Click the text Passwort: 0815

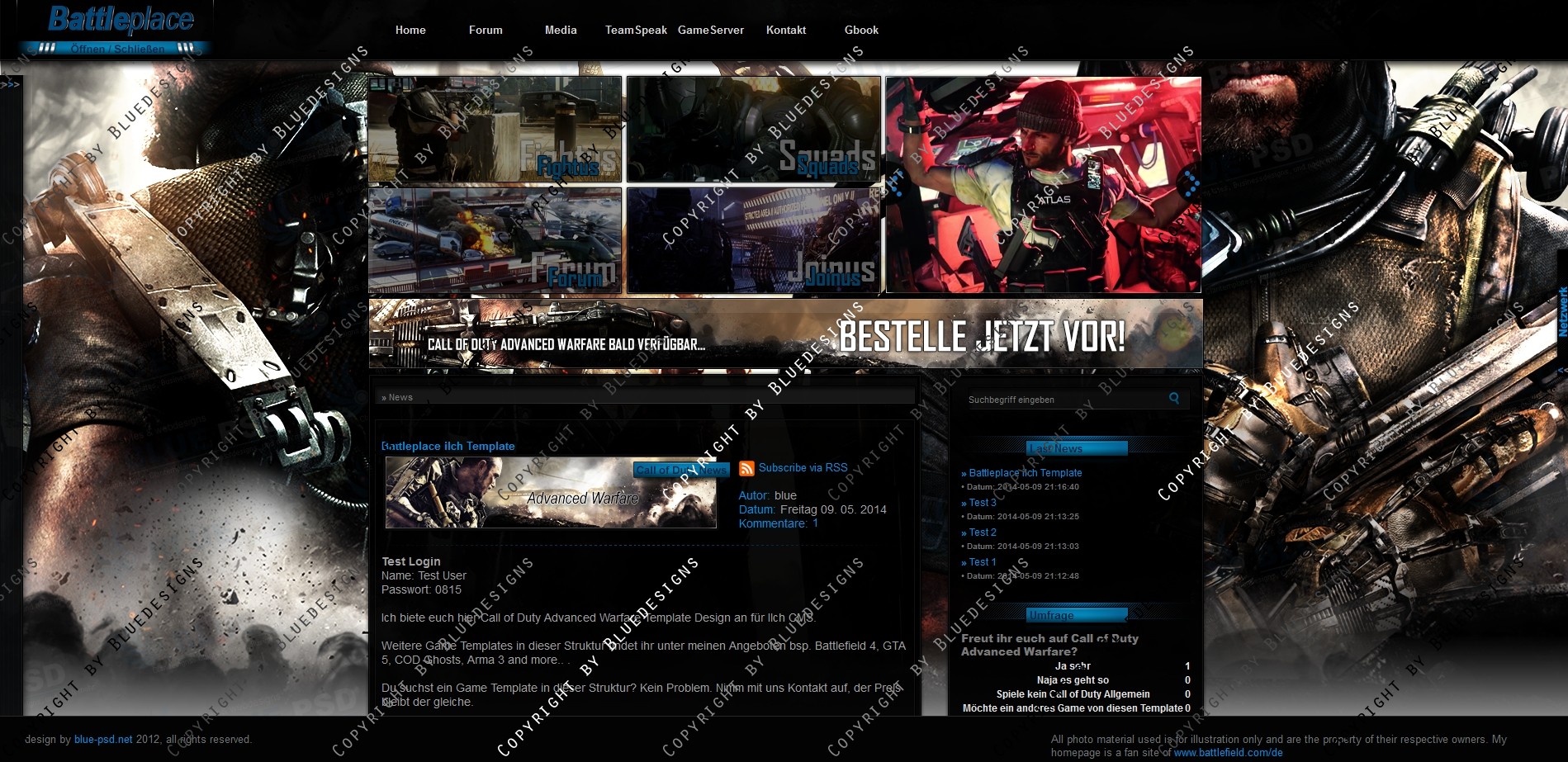pyautogui.click(x=421, y=589)
